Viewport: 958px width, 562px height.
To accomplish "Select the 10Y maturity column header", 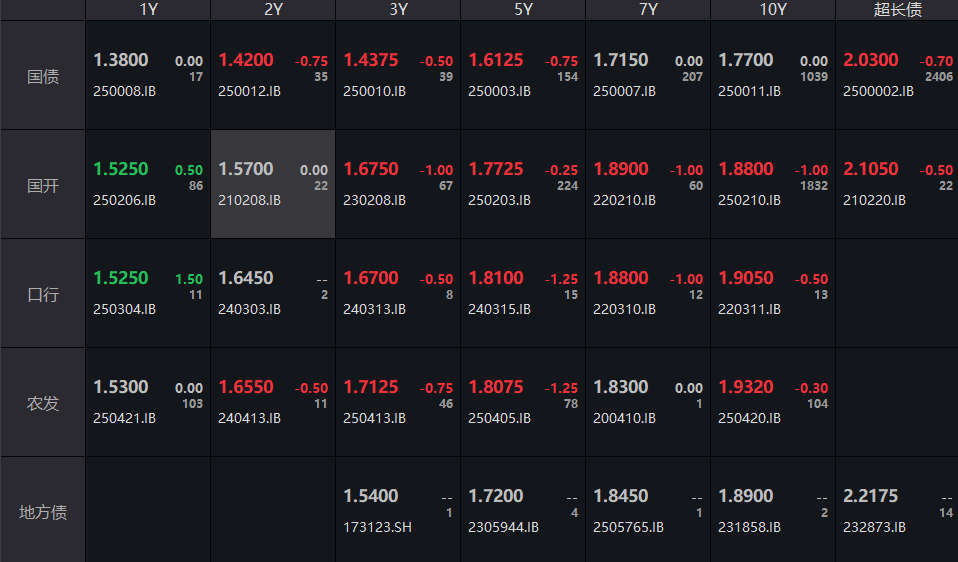I will click(x=773, y=10).
